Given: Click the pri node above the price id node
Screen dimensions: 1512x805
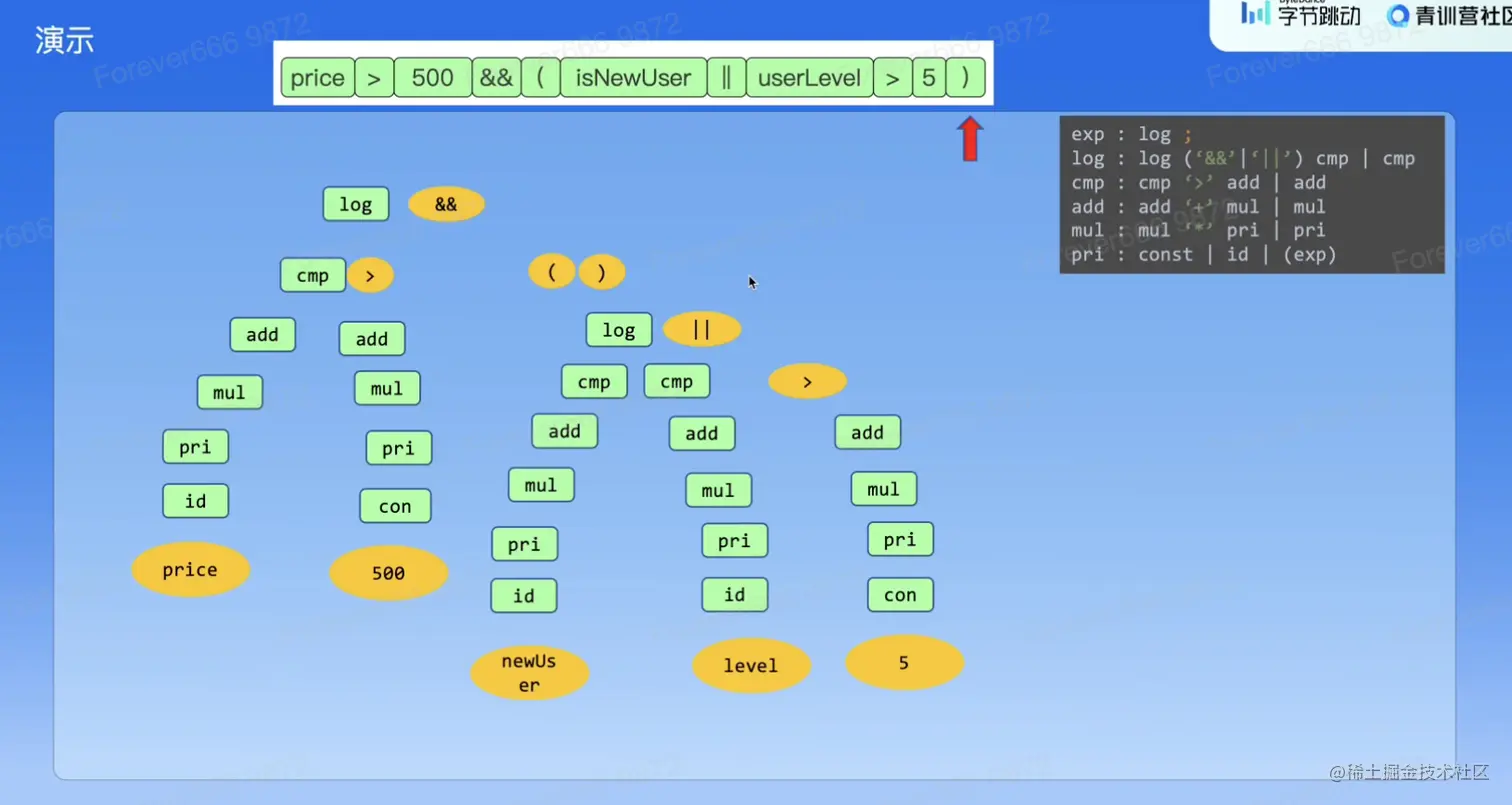Looking at the screenshot, I should (196, 447).
